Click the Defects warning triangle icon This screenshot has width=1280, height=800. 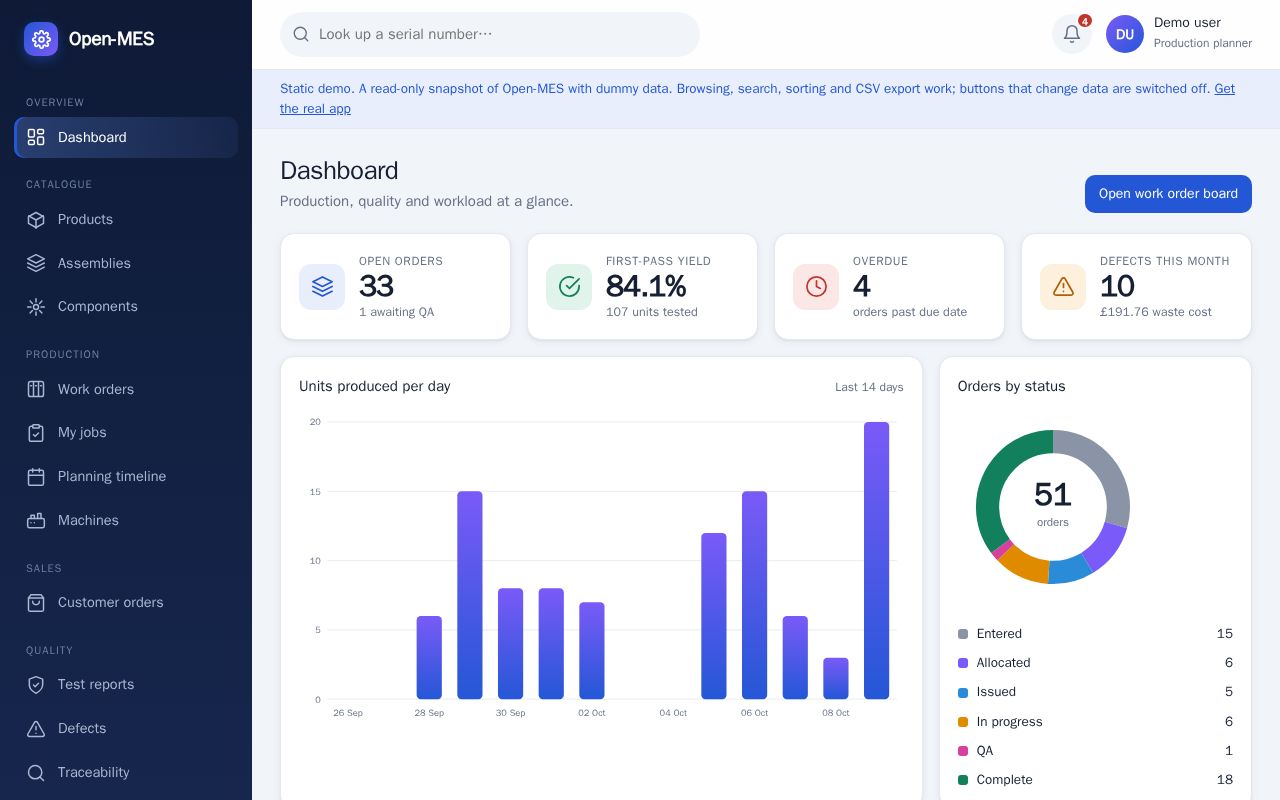click(x=36, y=728)
